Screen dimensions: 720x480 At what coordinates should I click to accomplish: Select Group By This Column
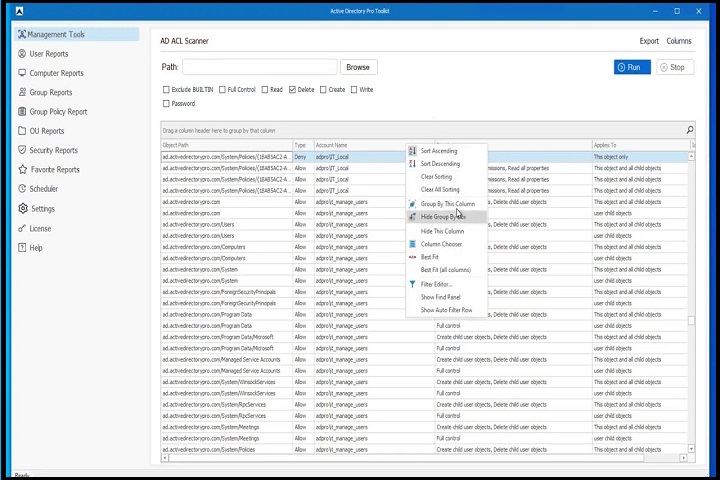[447, 204]
